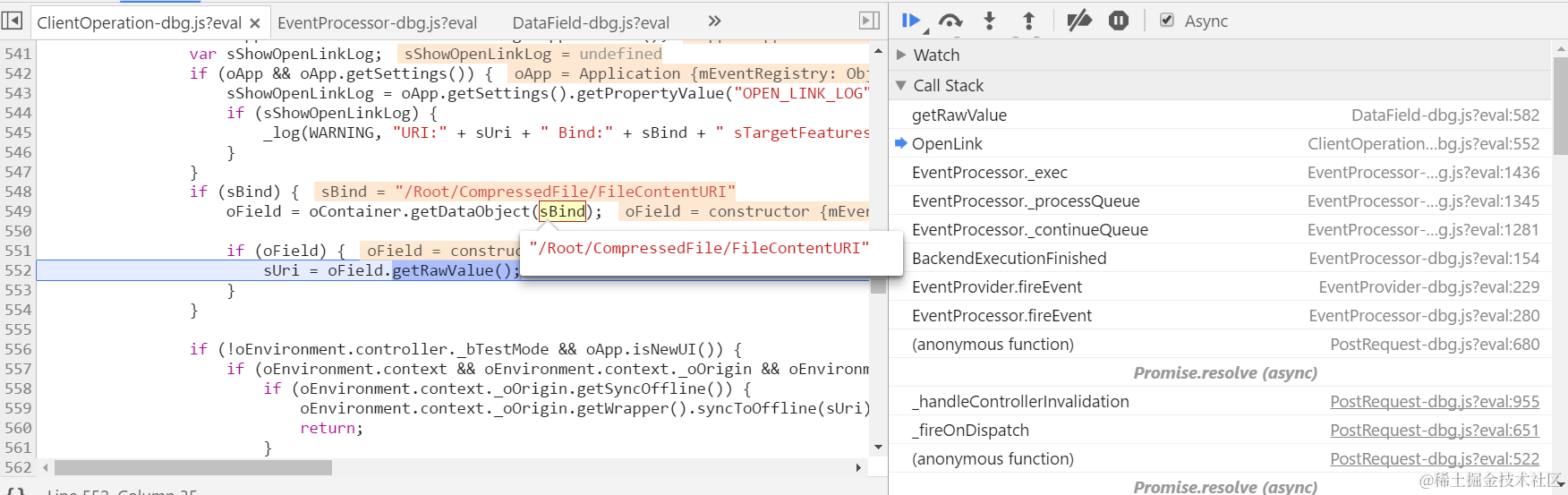Screen dimensions: 1568x495
Task: Click code editor vertical scrollbar down arrow
Action: point(878,447)
